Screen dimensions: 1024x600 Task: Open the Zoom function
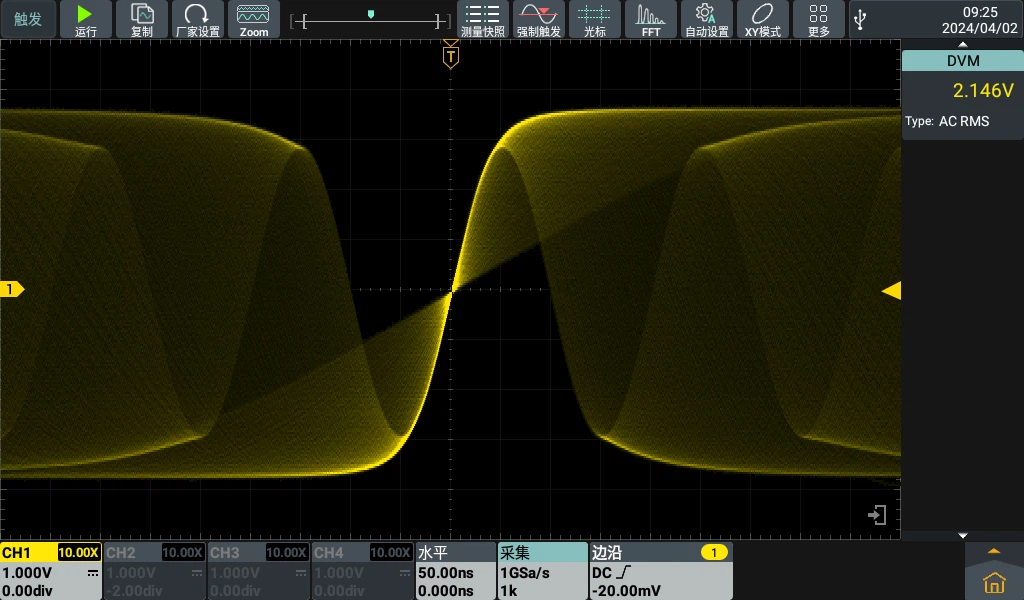pyautogui.click(x=254, y=19)
